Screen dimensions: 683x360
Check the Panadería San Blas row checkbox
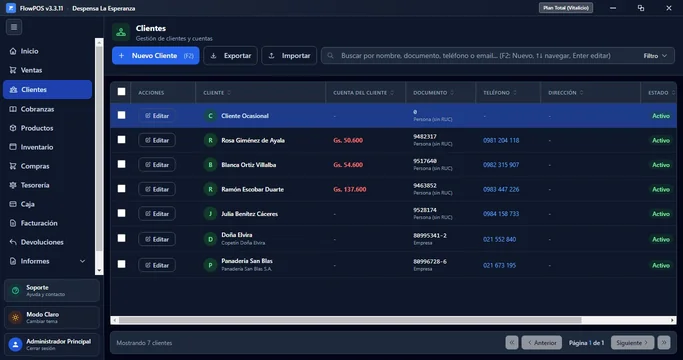(122, 264)
